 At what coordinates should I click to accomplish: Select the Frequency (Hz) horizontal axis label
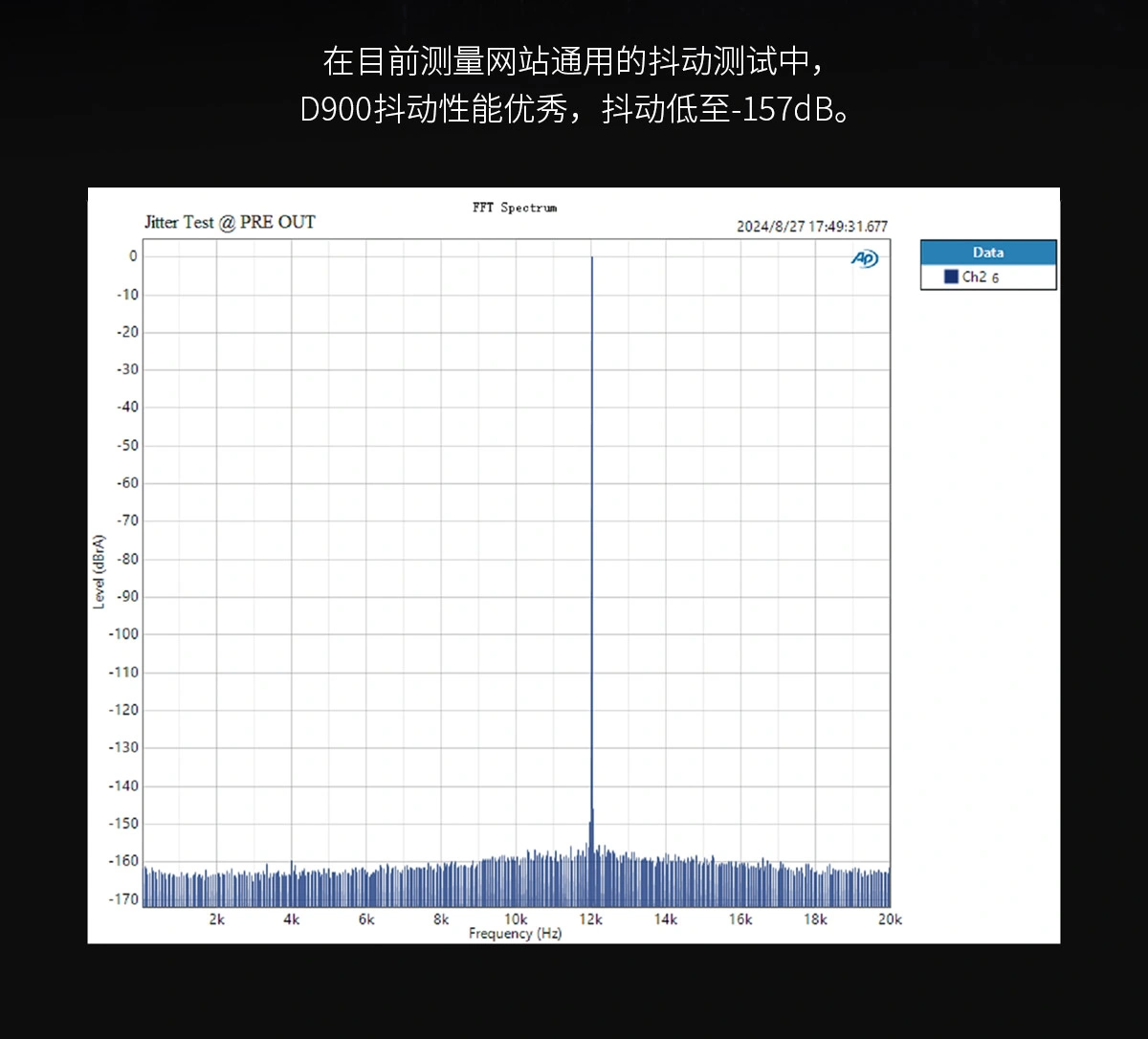(x=515, y=934)
